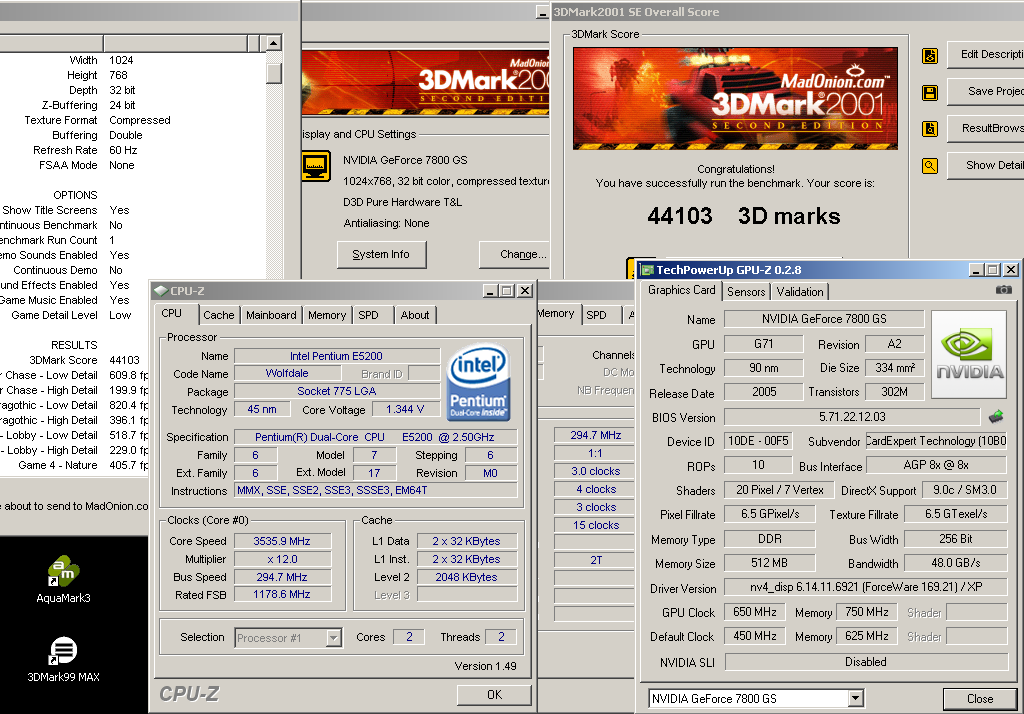
Task: Select the Graphics Card tab in GPU-Z
Action: [x=681, y=290]
